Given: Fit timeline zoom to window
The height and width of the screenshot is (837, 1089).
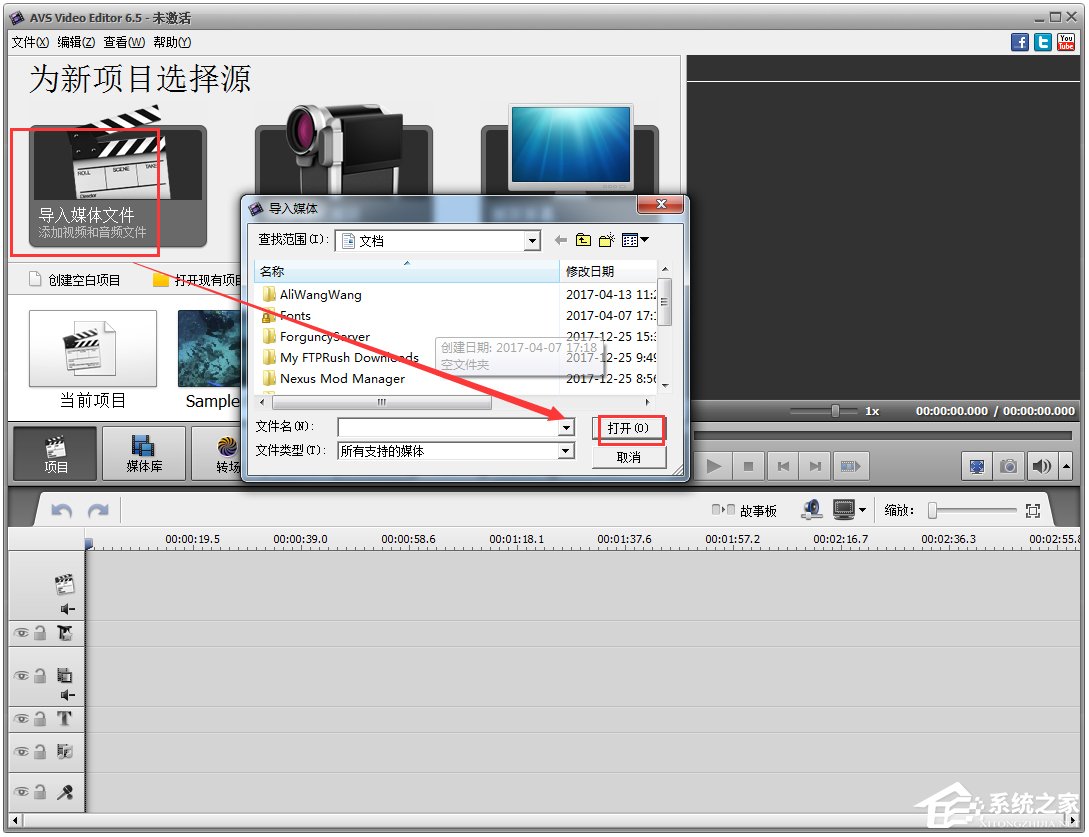Looking at the screenshot, I should (1033, 511).
